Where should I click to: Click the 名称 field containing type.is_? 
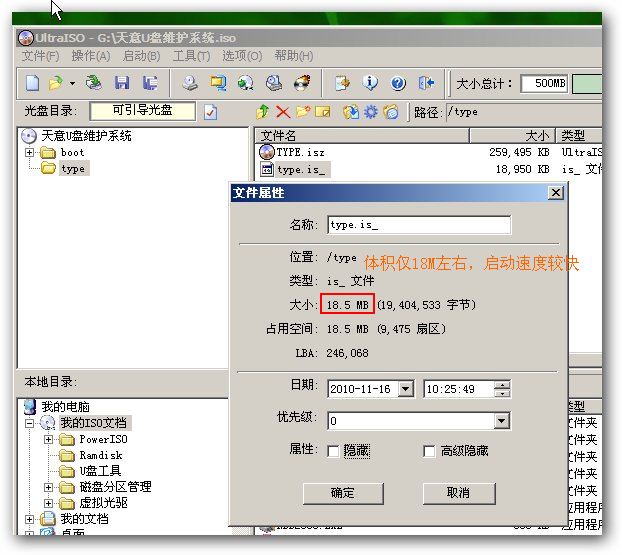419,225
